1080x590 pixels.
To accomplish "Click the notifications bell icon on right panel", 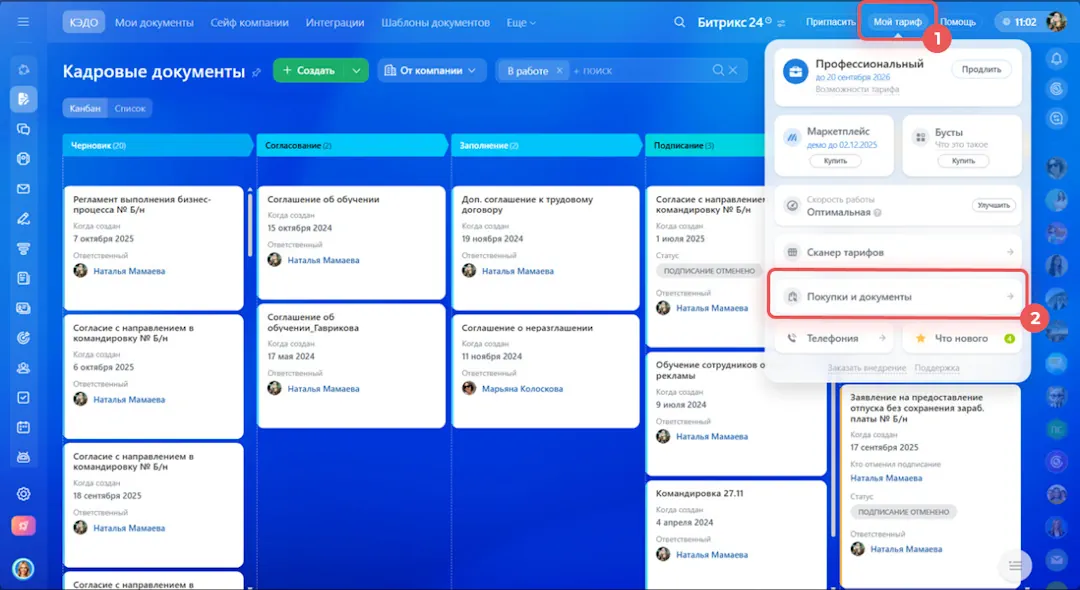I will (x=1056, y=59).
